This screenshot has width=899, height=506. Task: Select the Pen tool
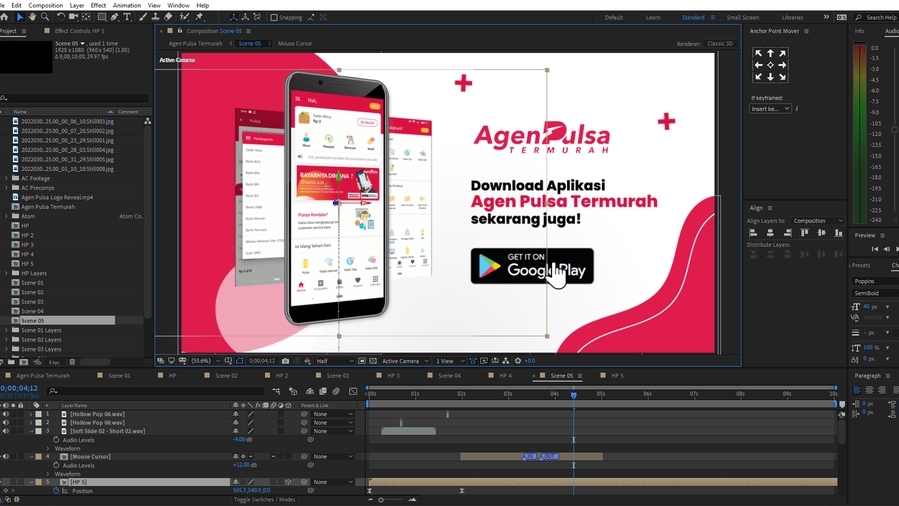(115, 17)
